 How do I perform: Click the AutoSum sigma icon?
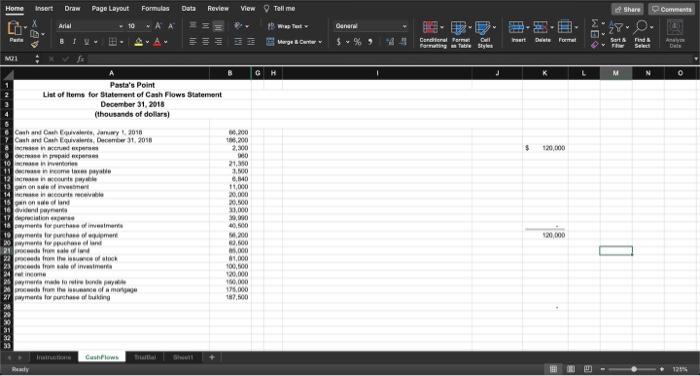595,23
